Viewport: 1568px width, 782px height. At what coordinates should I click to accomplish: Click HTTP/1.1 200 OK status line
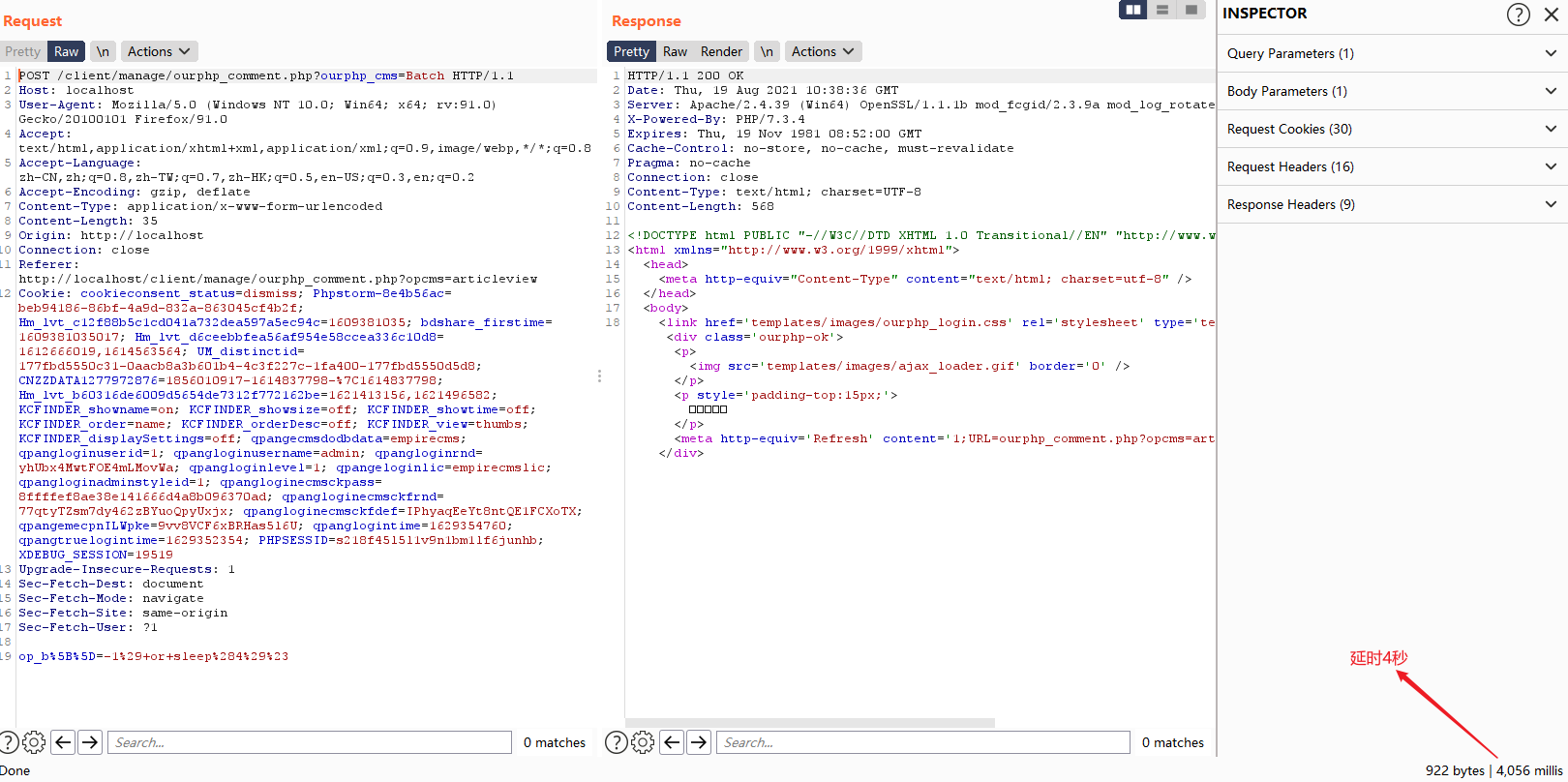coord(685,75)
